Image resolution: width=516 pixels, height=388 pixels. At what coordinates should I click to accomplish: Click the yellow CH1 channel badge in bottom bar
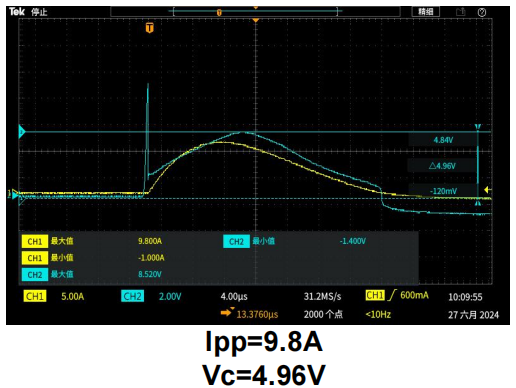pyautogui.click(x=35, y=296)
